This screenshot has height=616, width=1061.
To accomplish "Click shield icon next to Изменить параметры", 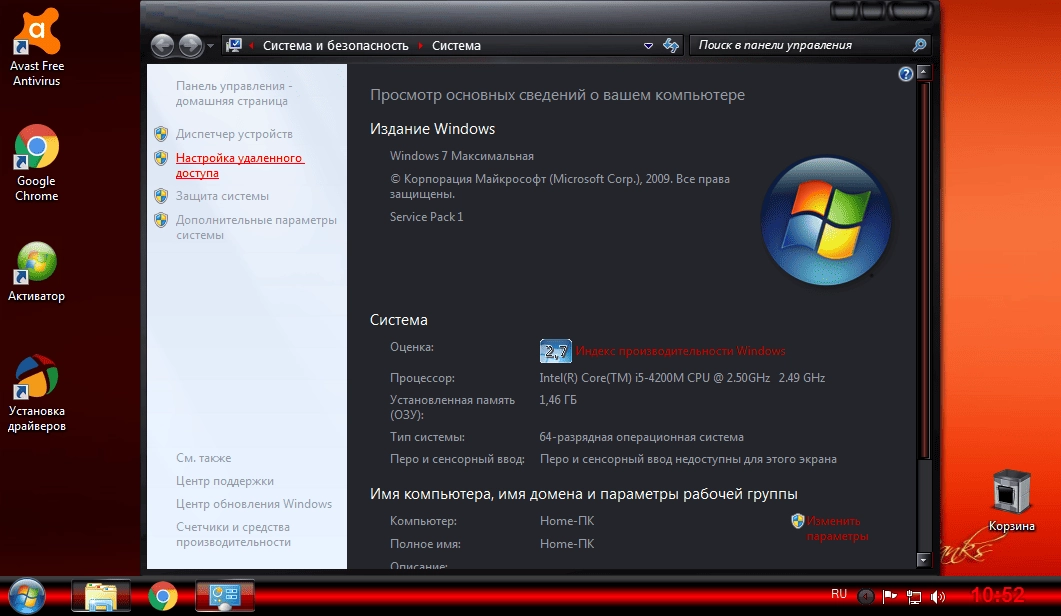I will 797,521.
